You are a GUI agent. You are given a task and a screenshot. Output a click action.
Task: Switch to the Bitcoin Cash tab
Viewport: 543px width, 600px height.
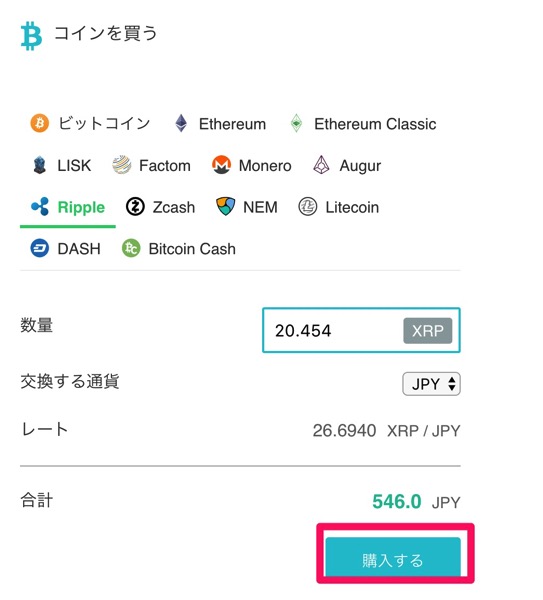(179, 248)
